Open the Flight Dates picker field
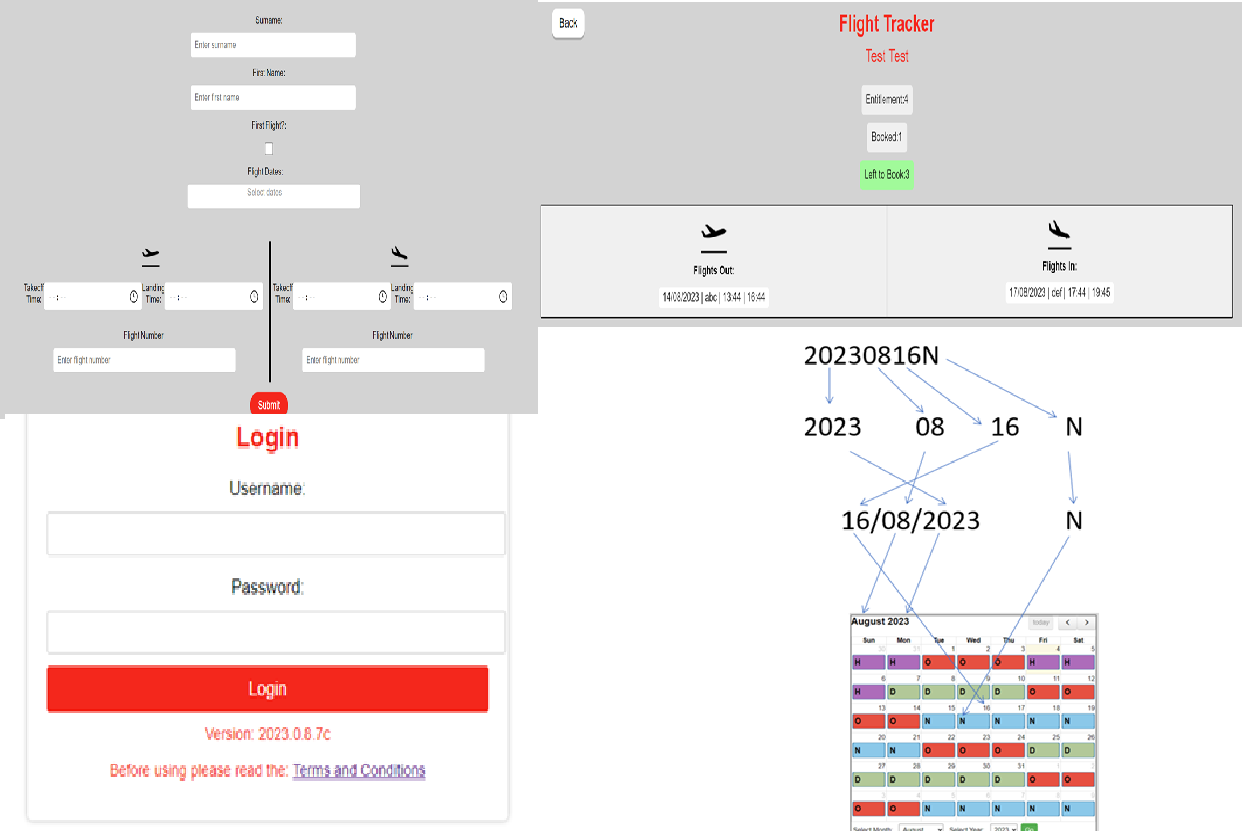Viewport: 1243px width, 831px height. pyautogui.click(x=273, y=196)
